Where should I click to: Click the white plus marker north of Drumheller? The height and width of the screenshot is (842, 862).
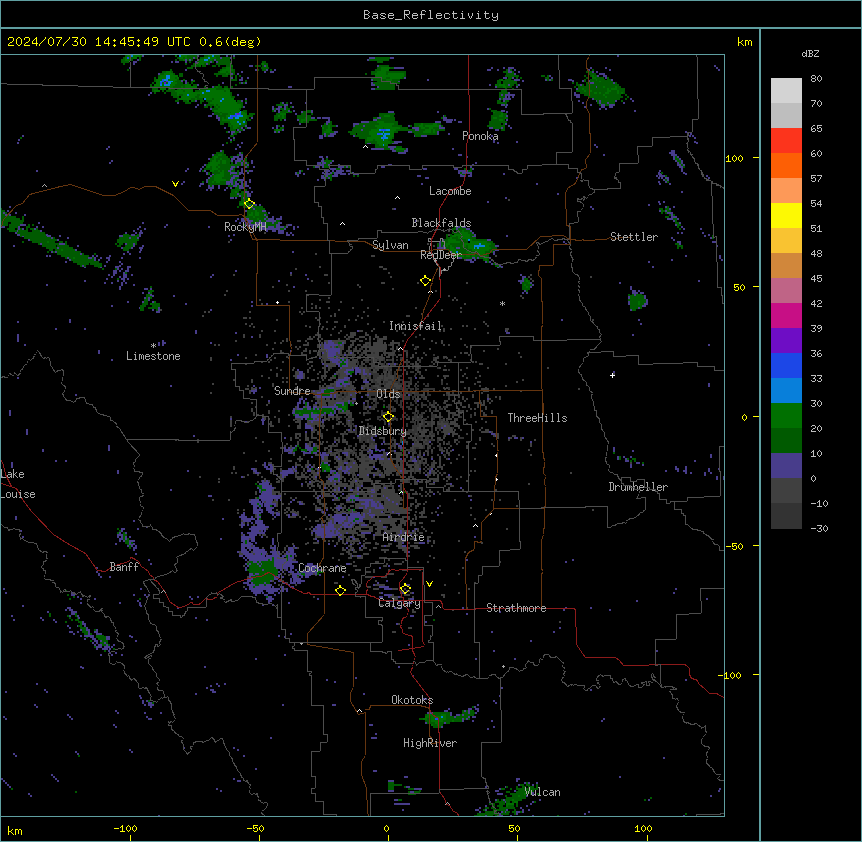tap(612, 375)
